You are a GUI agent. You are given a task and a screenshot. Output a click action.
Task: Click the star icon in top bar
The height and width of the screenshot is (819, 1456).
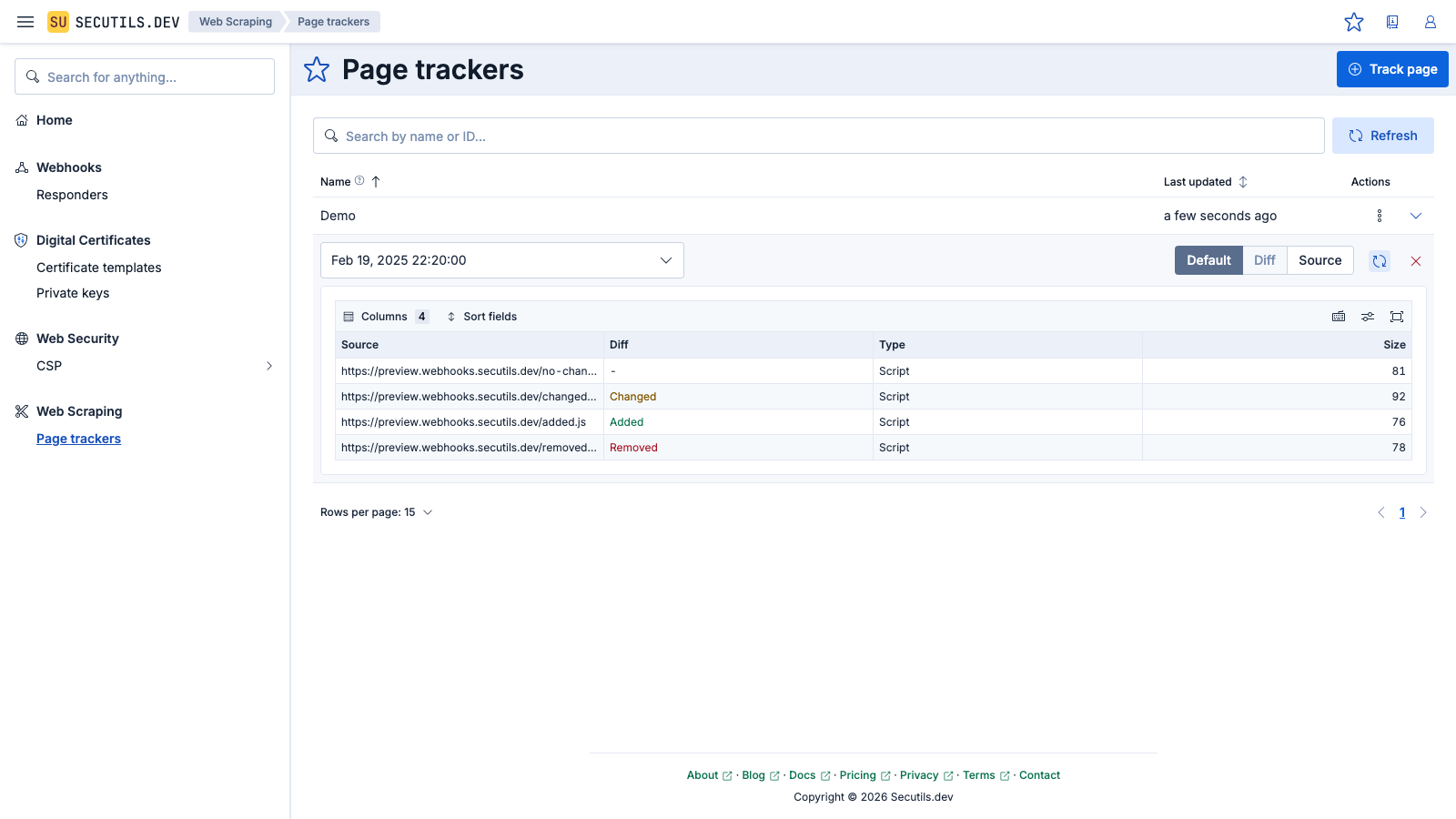pos(1354,22)
